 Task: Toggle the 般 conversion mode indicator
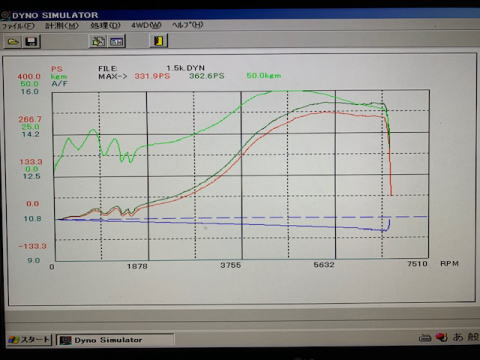pyautogui.click(x=473, y=337)
